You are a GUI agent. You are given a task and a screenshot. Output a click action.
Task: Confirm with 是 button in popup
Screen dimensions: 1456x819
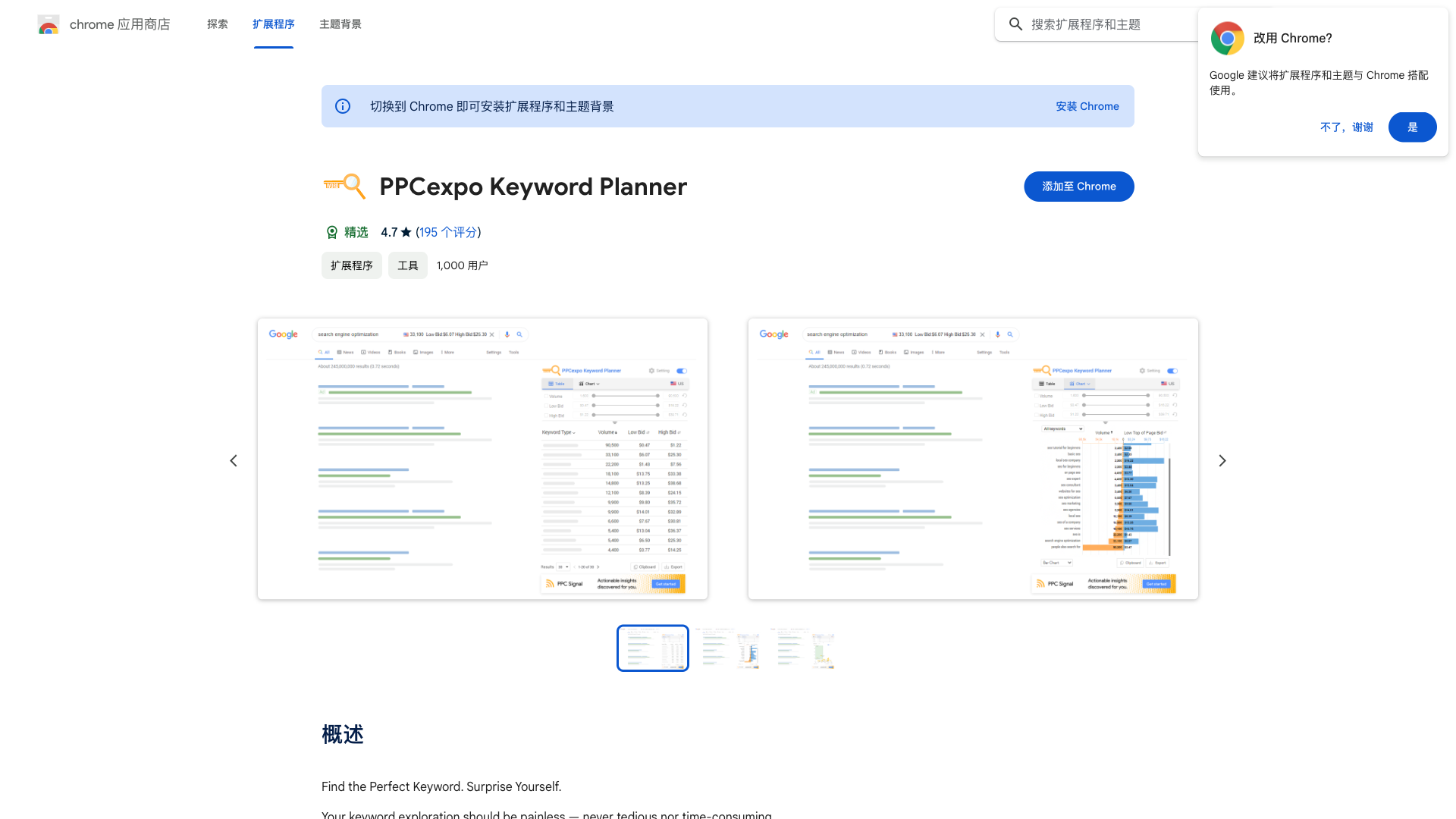tap(1412, 127)
